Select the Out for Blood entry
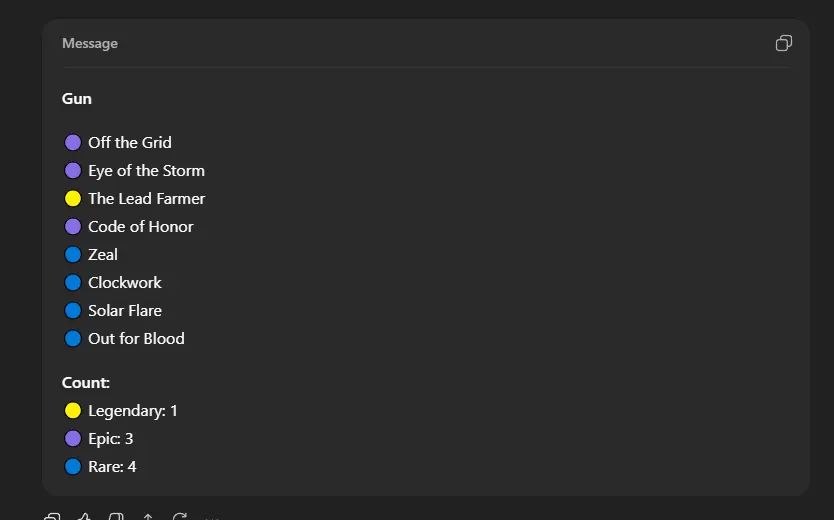 pyautogui.click(x=136, y=339)
